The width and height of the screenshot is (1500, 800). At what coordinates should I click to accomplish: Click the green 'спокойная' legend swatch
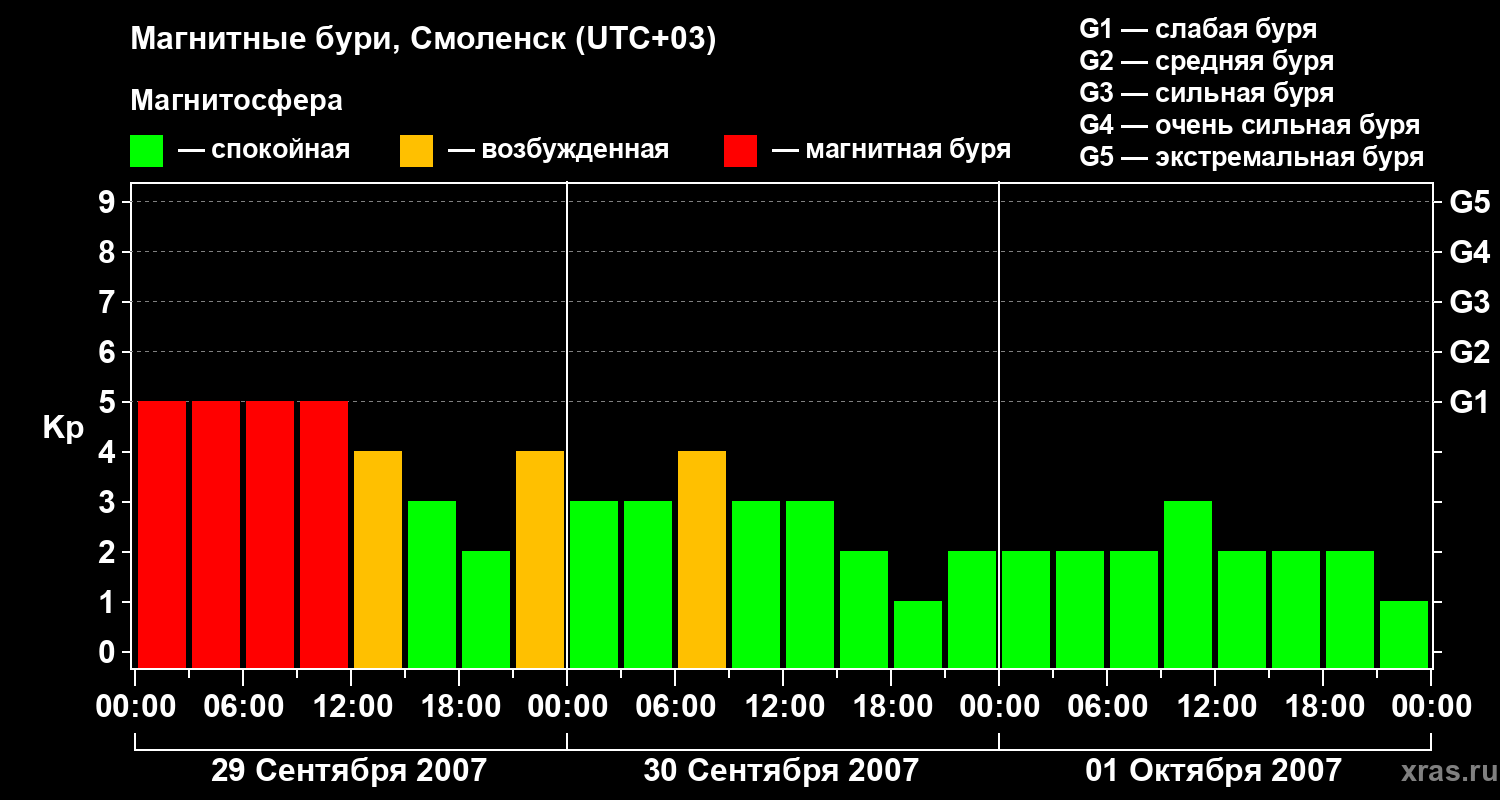click(x=147, y=151)
